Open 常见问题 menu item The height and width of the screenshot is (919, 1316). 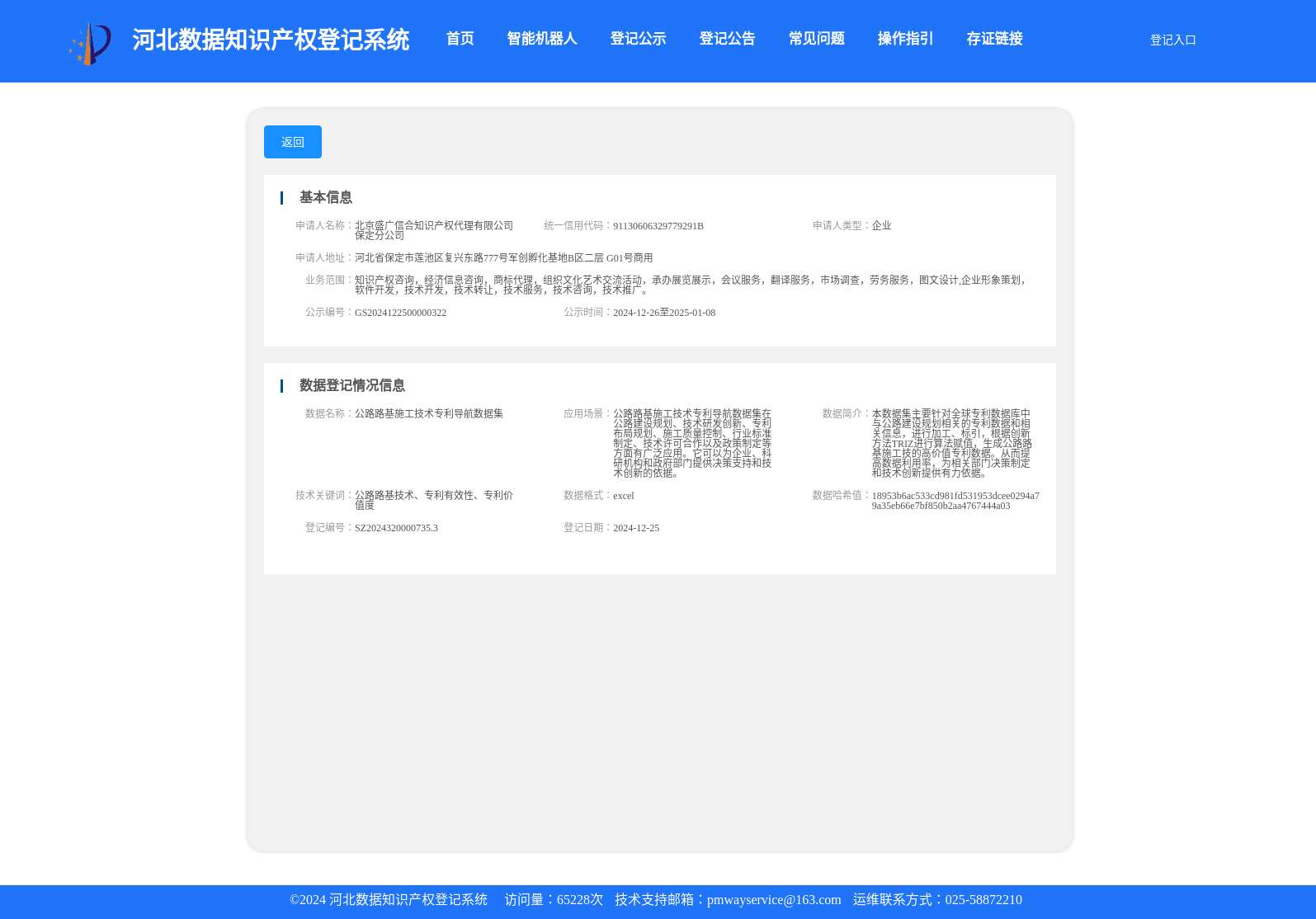pyautogui.click(x=816, y=39)
